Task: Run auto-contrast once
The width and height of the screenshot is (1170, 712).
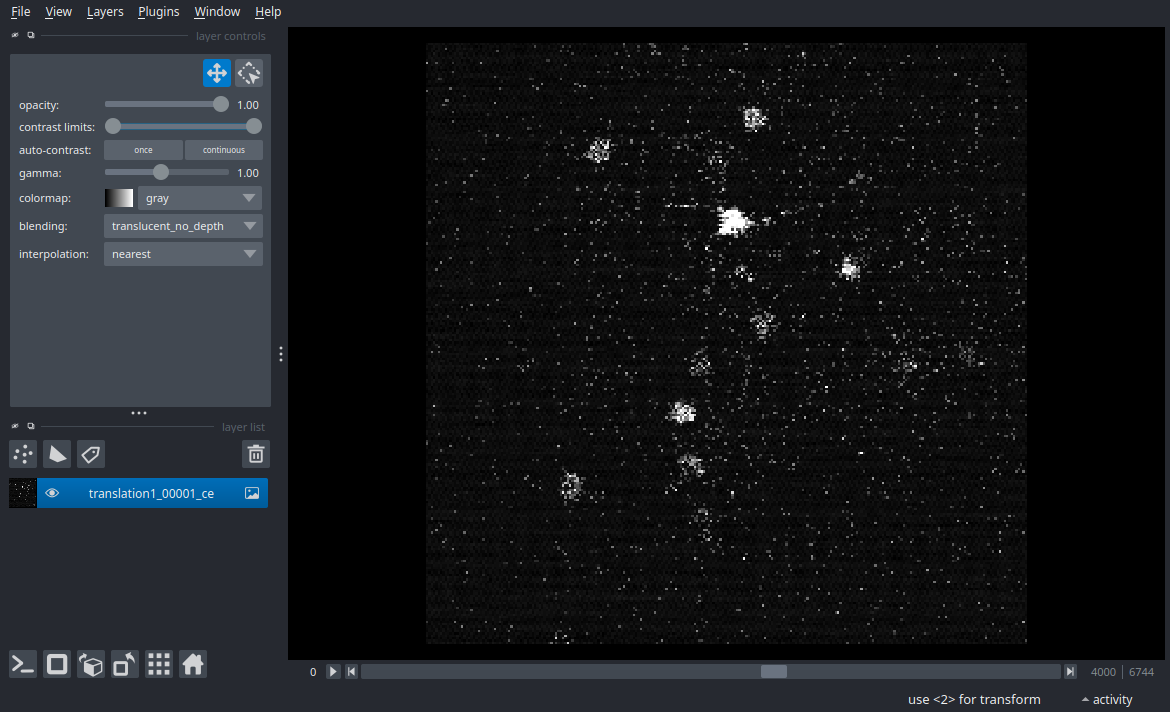Action: [142, 149]
